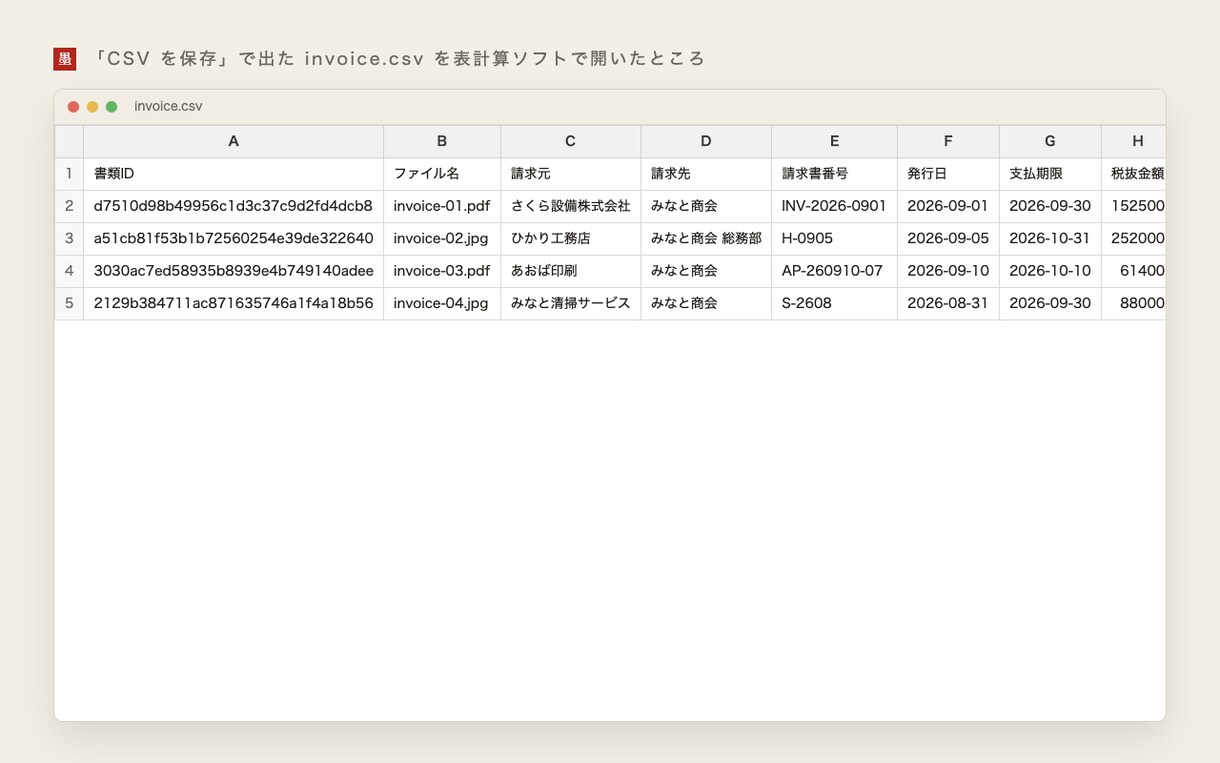
Task: Click the 請求元 header cell
Action: (x=570, y=174)
